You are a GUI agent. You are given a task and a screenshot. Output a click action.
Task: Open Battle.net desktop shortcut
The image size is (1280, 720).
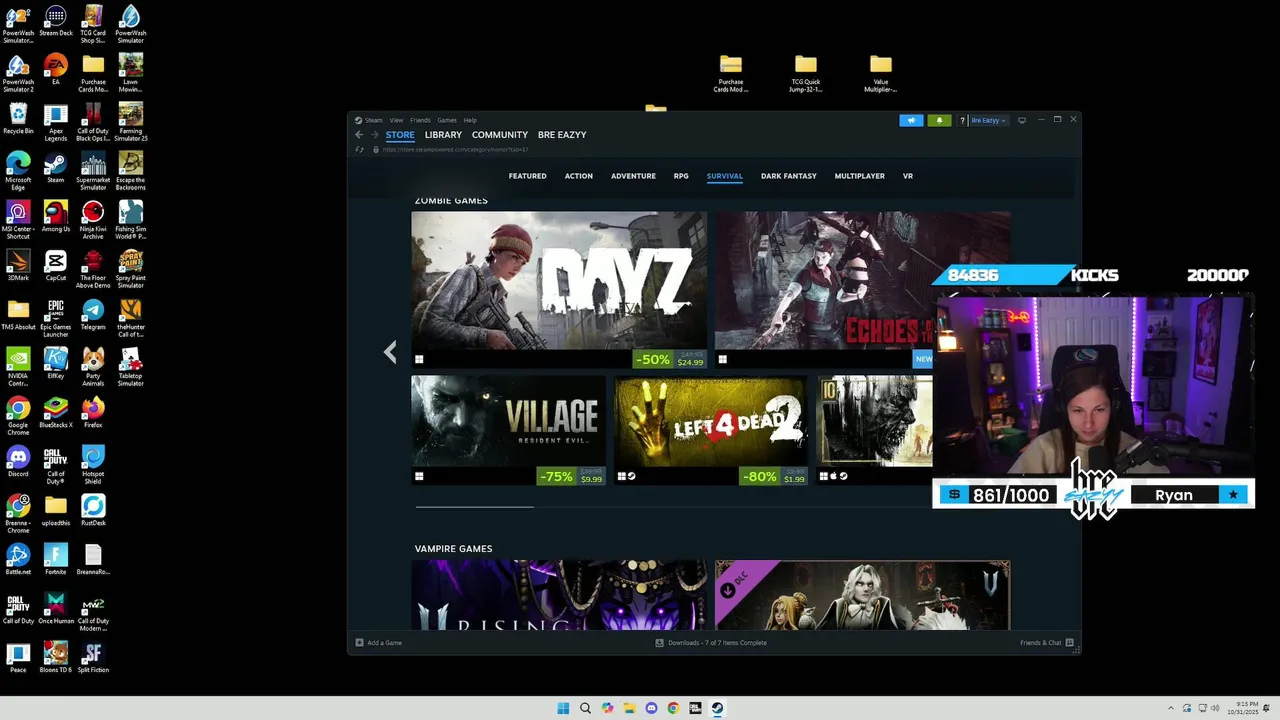point(18,559)
